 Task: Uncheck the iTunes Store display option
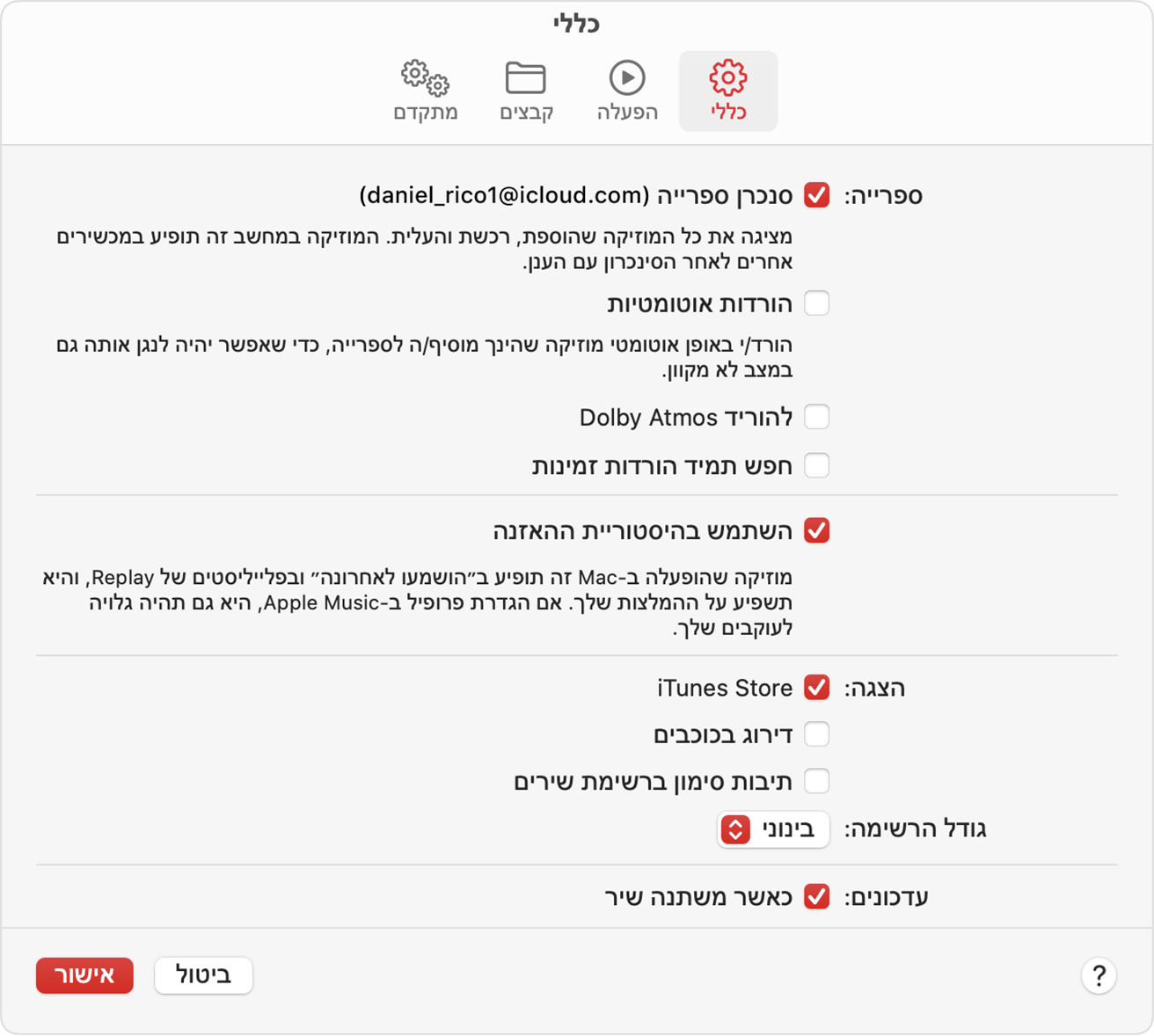click(817, 688)
